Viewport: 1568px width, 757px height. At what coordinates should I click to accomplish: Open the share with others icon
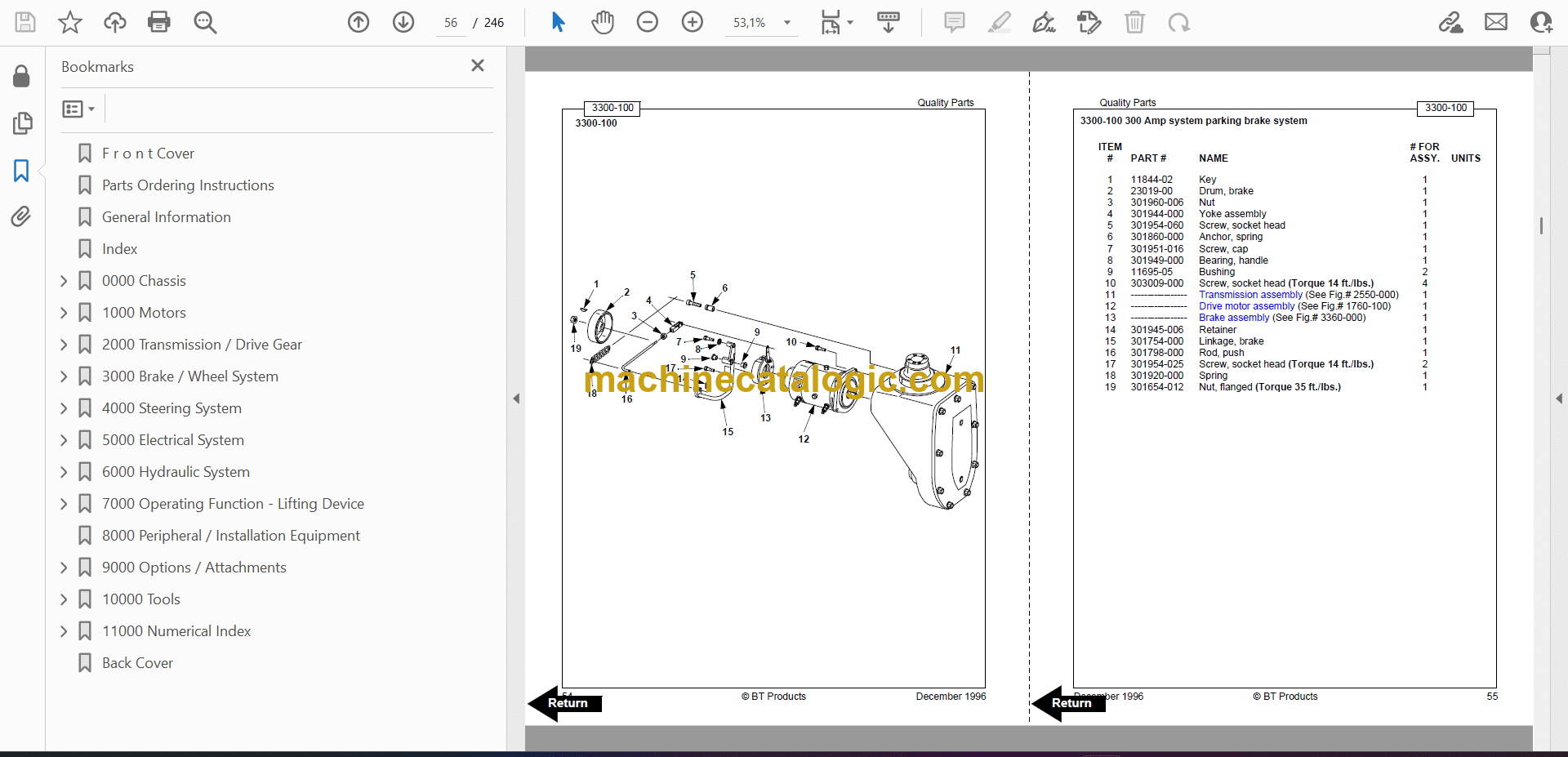coord(1541,22)
